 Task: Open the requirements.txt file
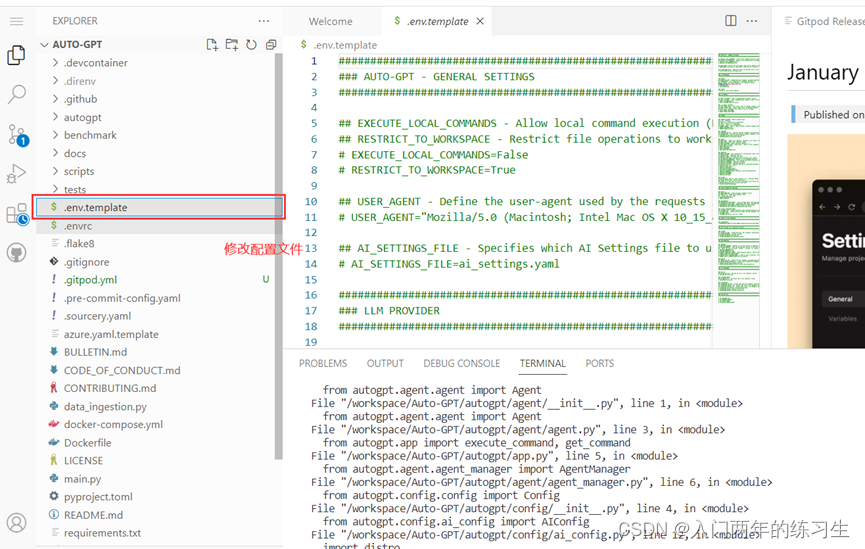[156, 533]
